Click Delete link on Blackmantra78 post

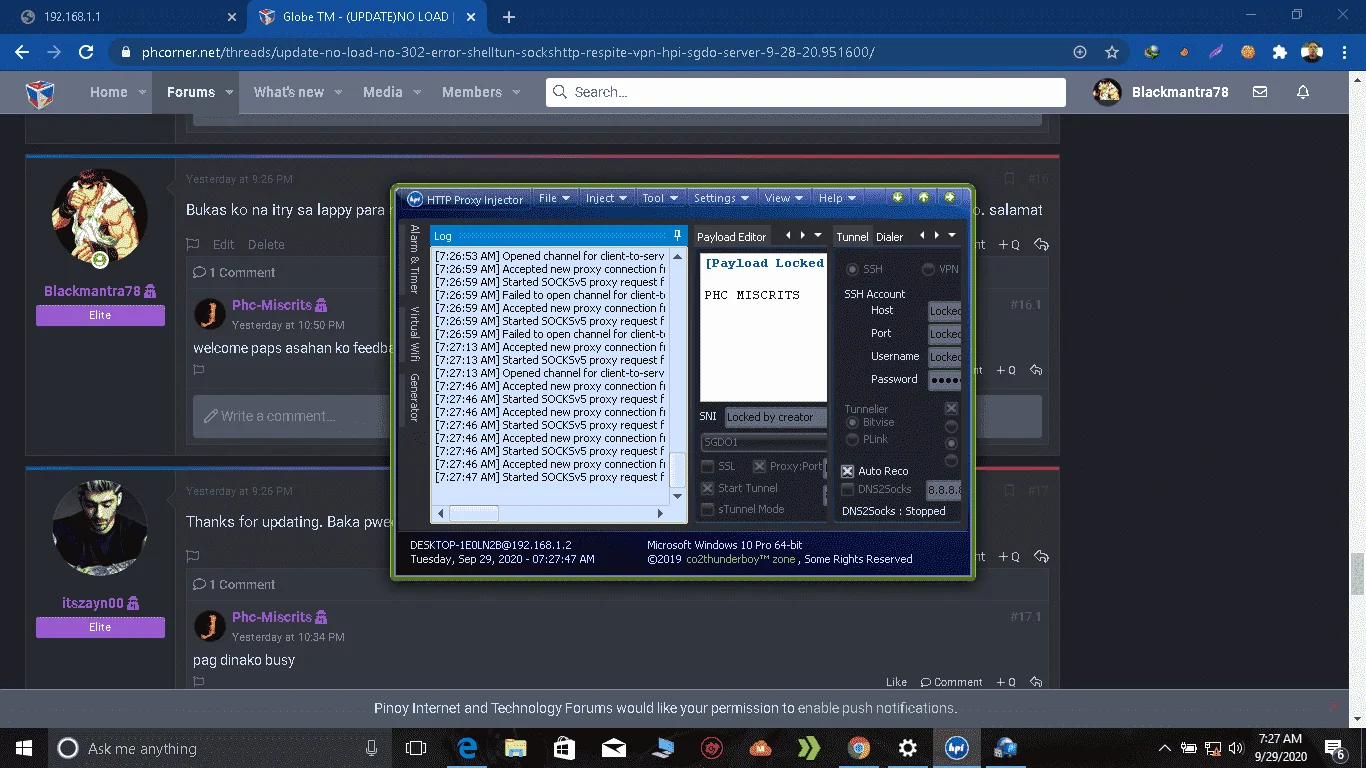pos(266,244)
